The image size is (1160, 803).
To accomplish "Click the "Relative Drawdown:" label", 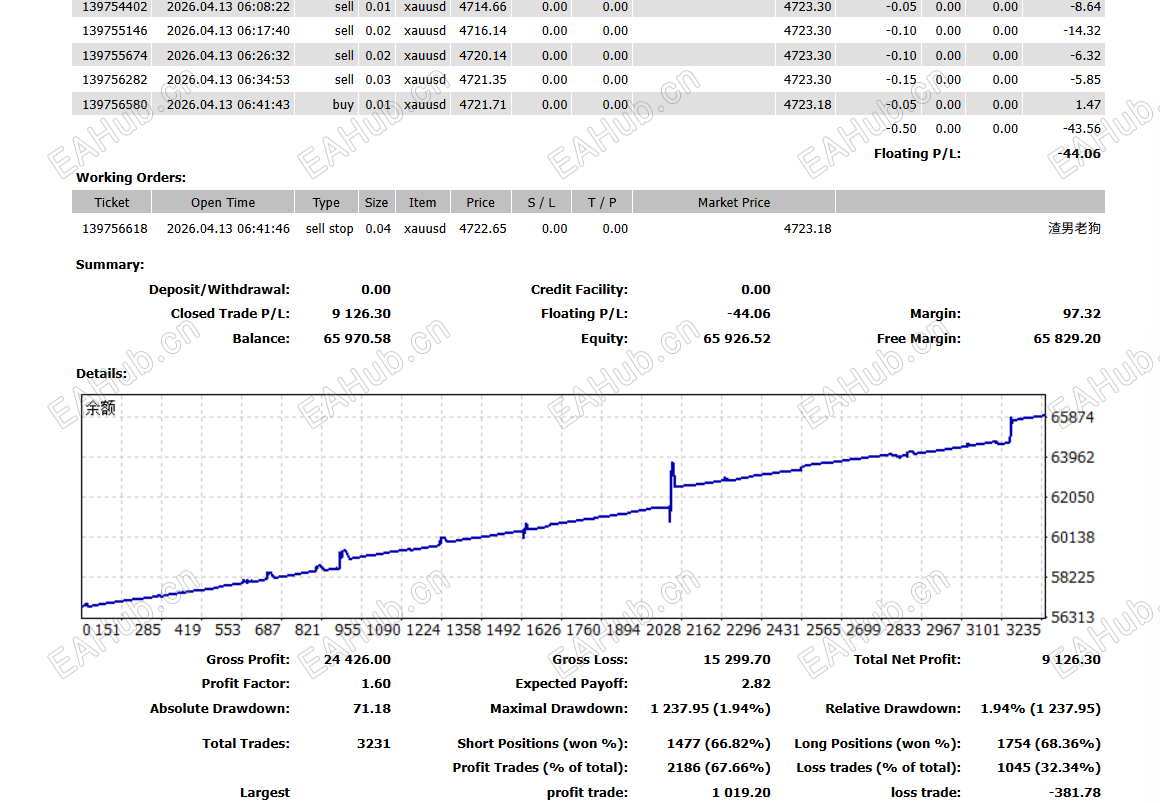I will coord(893,708).
